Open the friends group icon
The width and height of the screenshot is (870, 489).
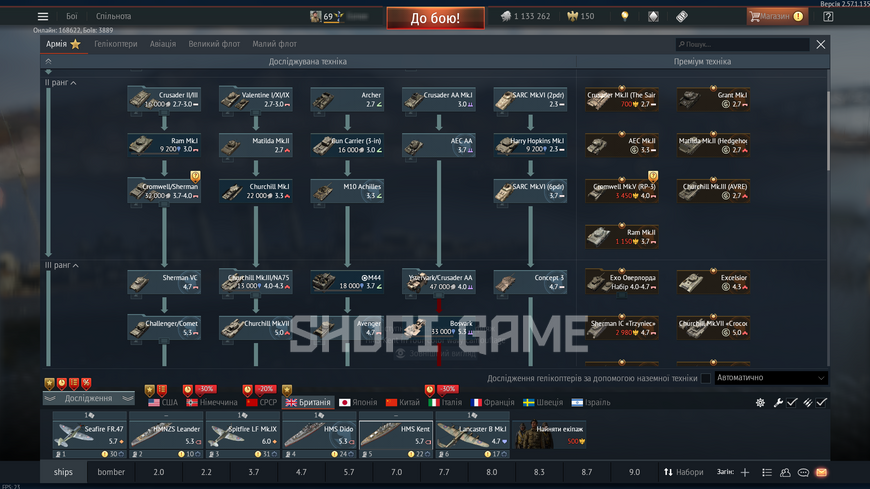[x=785, y=472]
